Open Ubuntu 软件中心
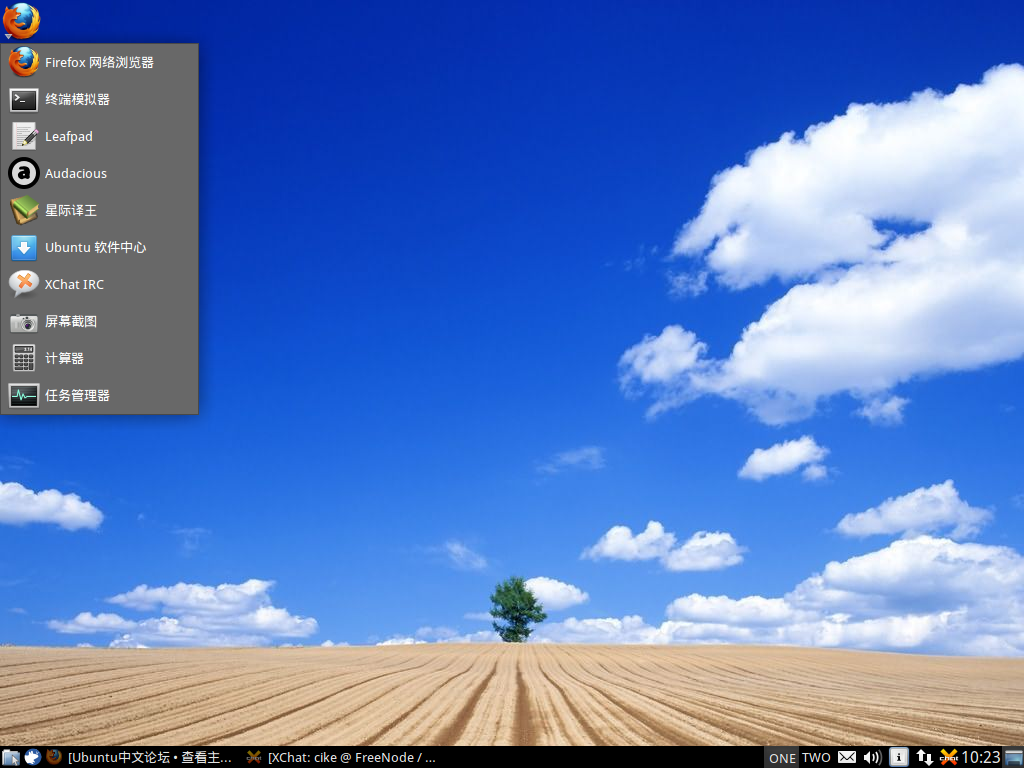 coord(99,248)
